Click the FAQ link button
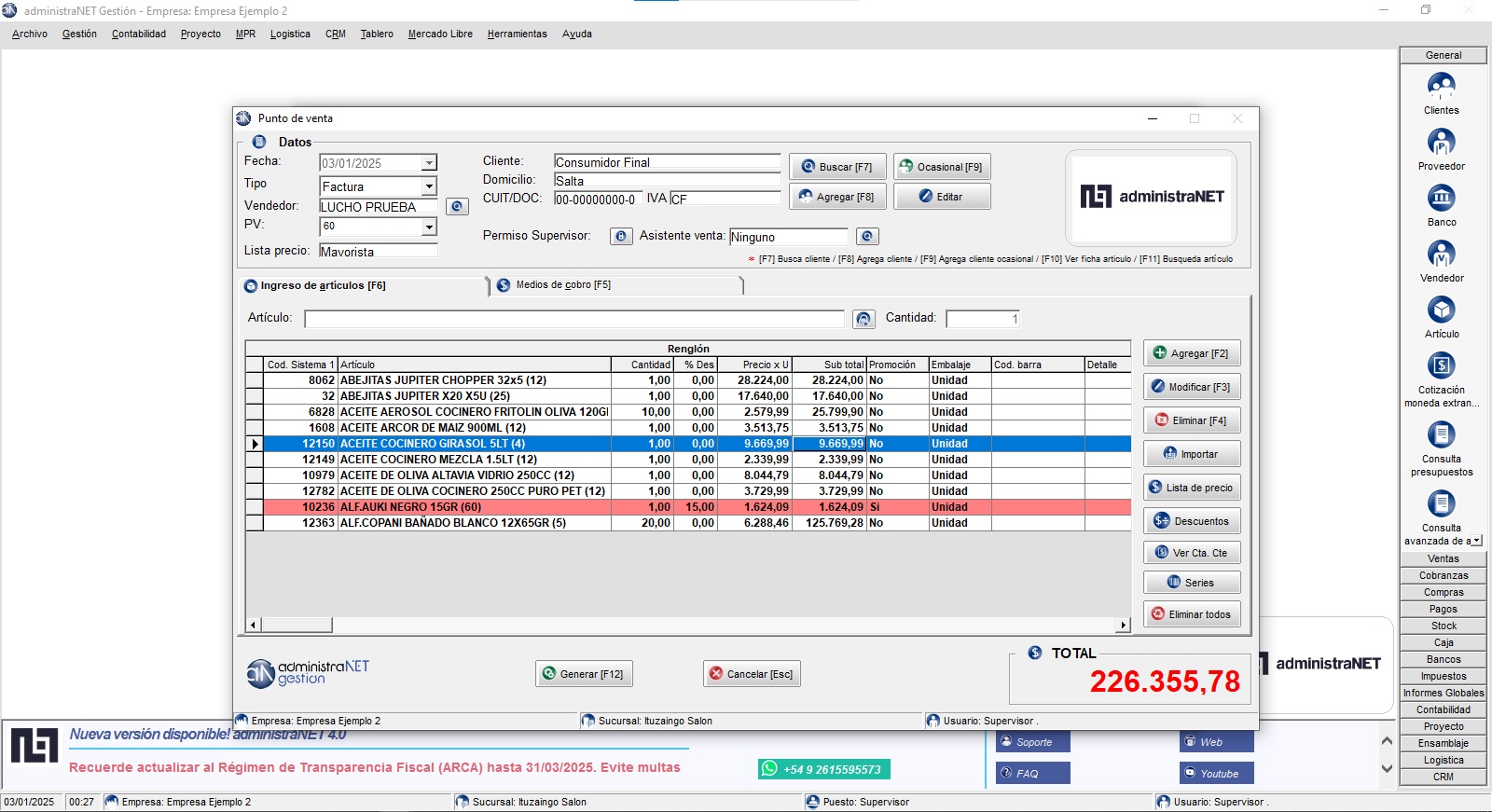Image resolution: width=1492 pixels, height=812 pixels. (x=1033, y=773)
